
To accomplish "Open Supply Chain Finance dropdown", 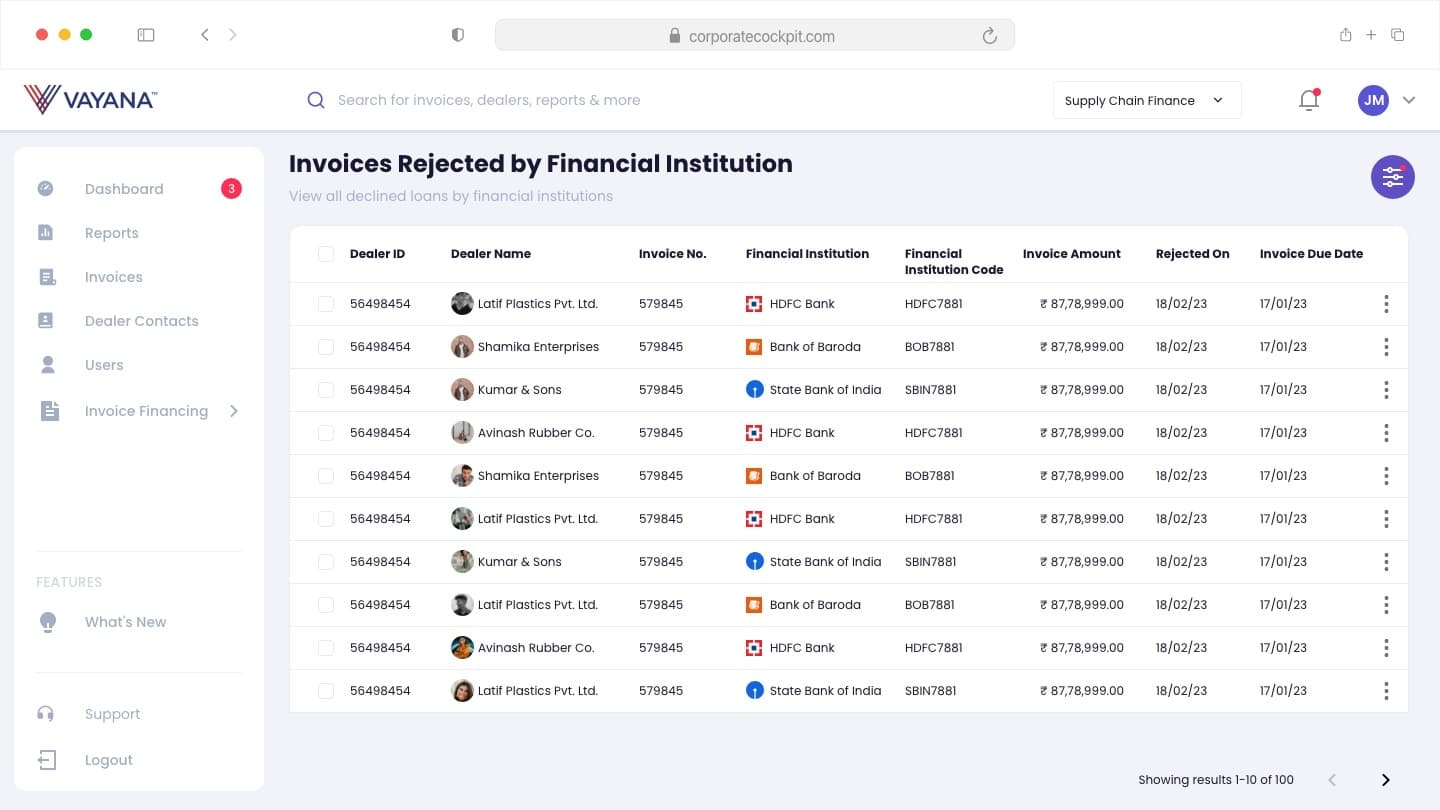I will click(1147, 100).
